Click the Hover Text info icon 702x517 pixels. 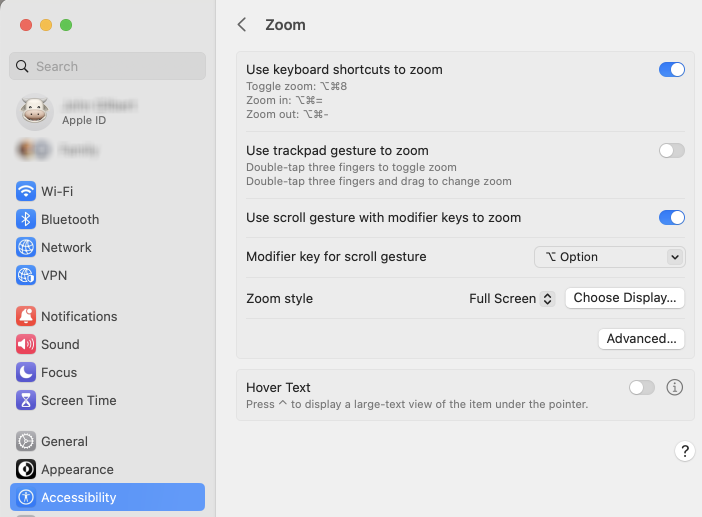pyautogui.click(x=674, y=387)
